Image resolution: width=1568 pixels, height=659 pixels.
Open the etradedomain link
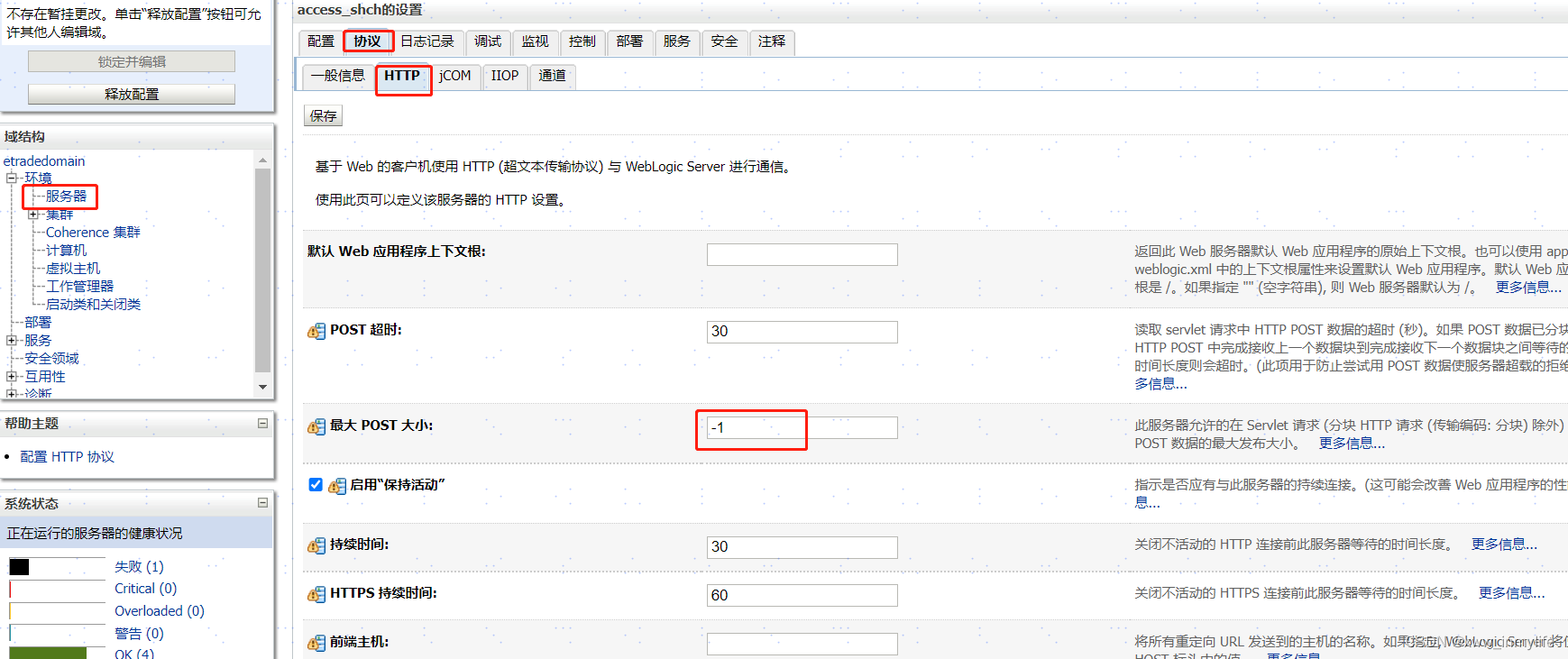click(44, 160)
